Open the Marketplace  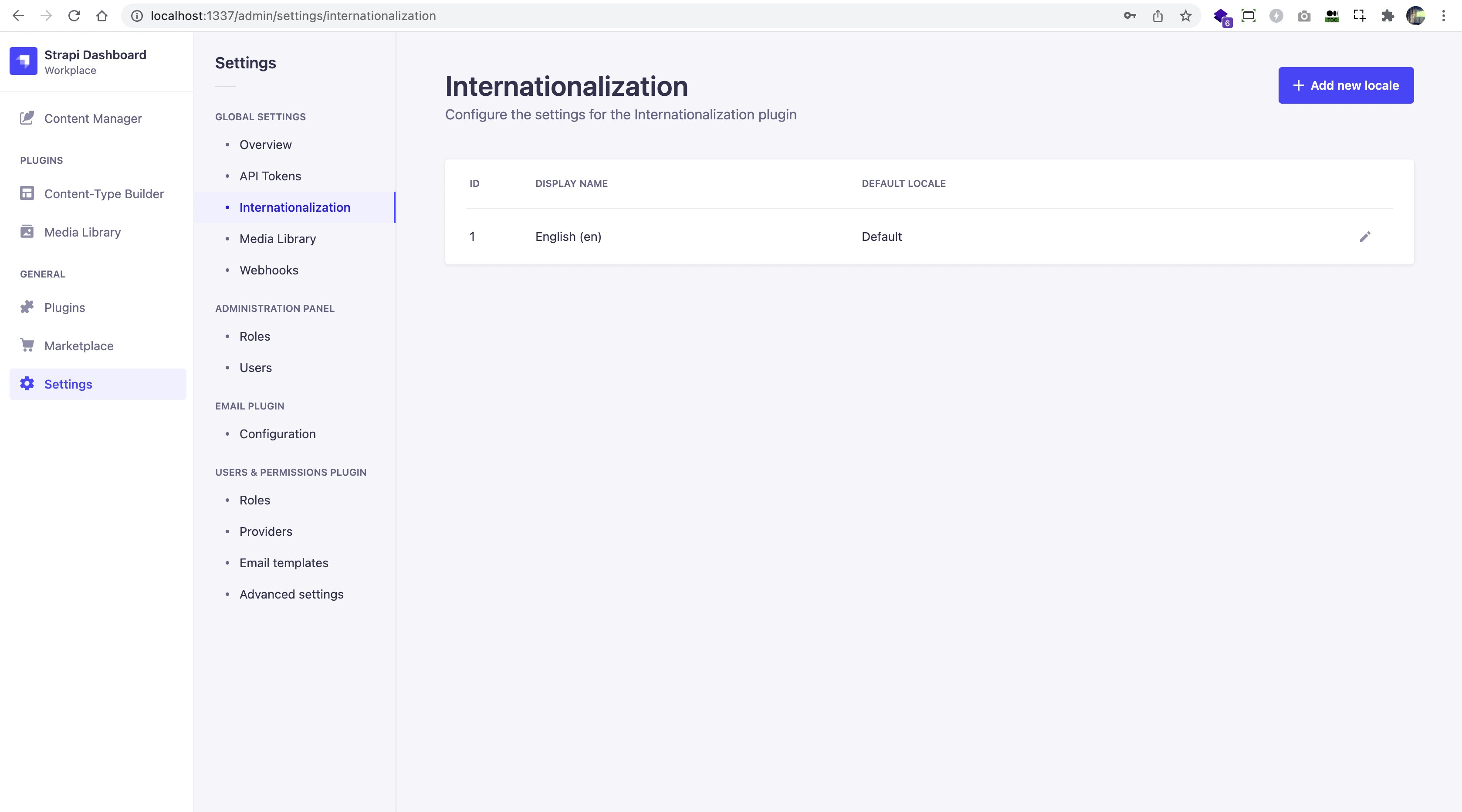(x=79, y=345)
